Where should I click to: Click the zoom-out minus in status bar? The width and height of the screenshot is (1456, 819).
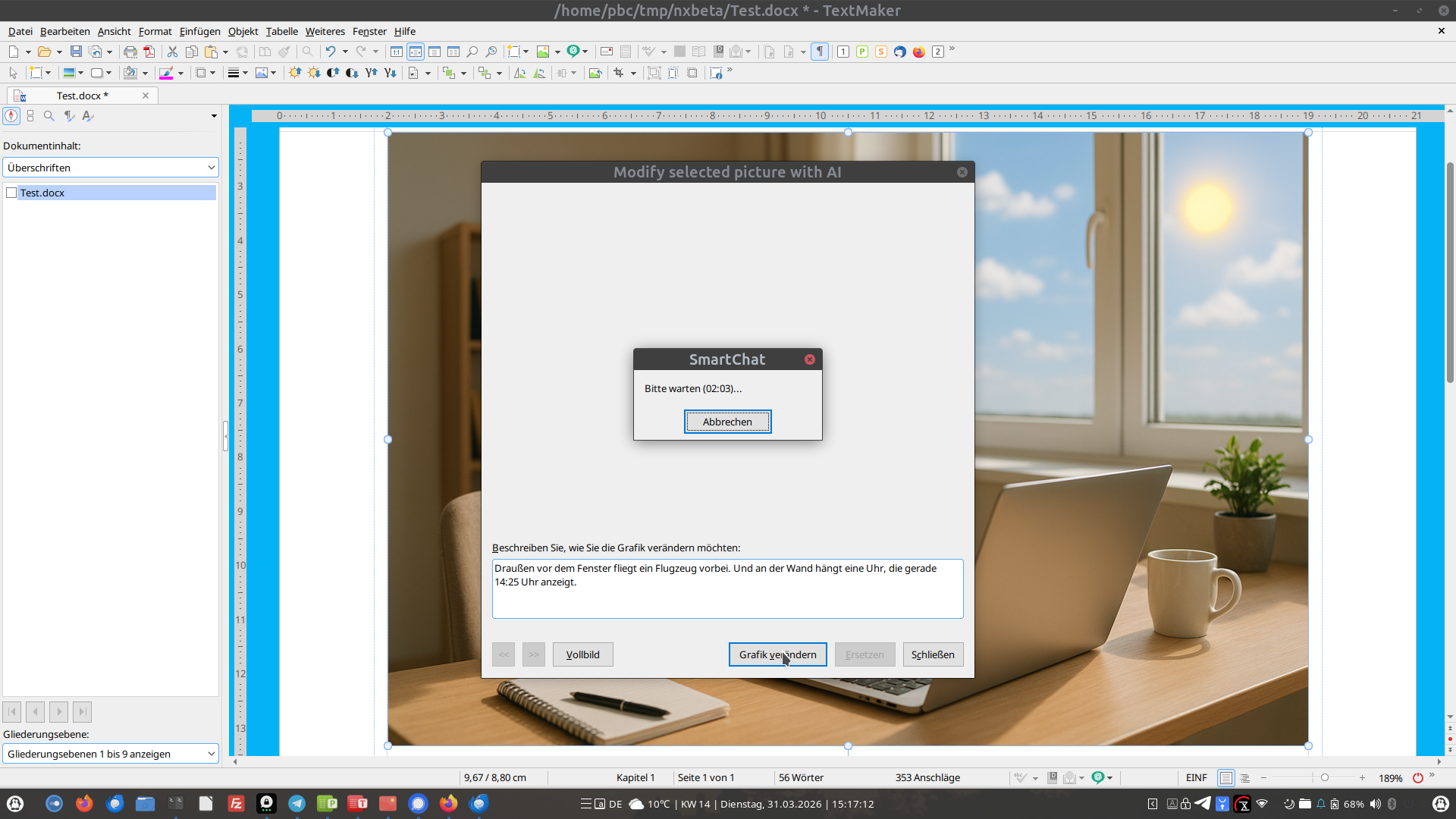[x=1264, y=778]
